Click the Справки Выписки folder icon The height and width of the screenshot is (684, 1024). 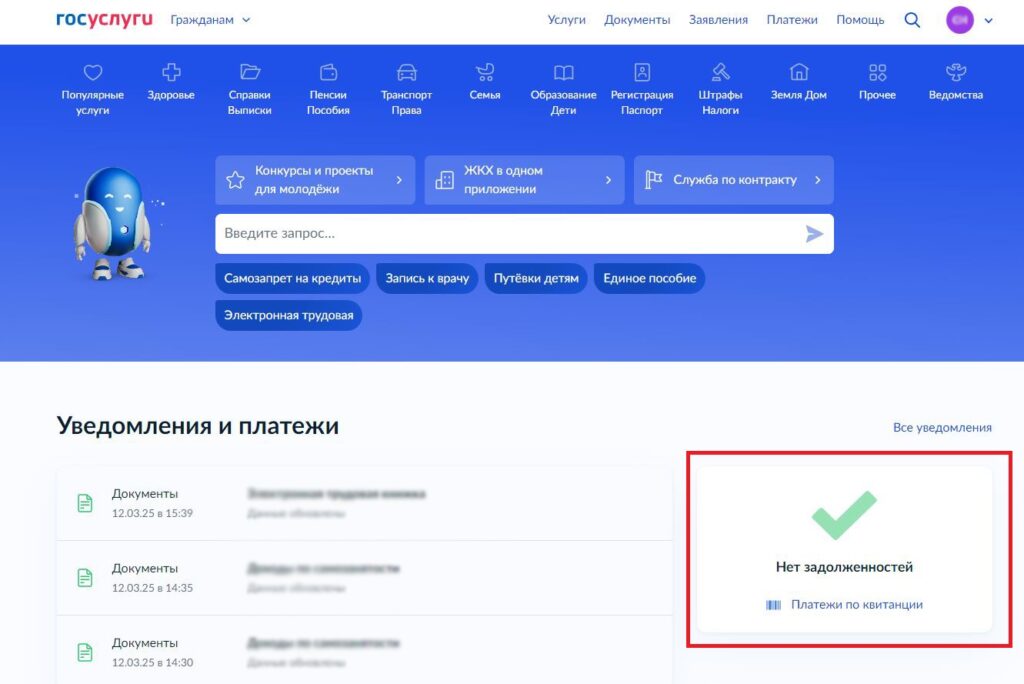click(x=250, y=73)
